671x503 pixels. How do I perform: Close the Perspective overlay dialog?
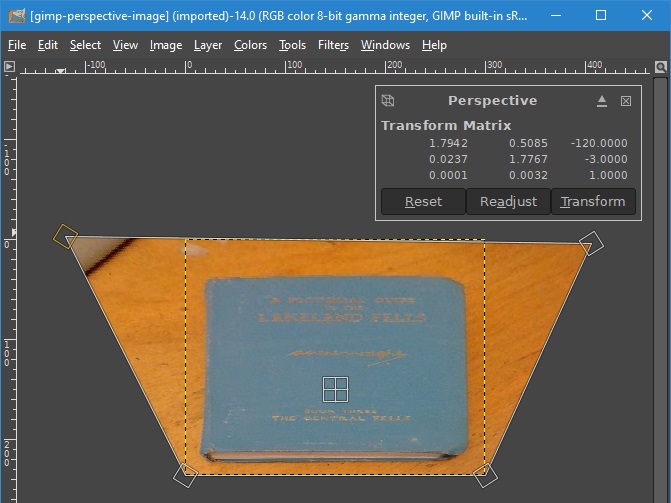[626, 101]
